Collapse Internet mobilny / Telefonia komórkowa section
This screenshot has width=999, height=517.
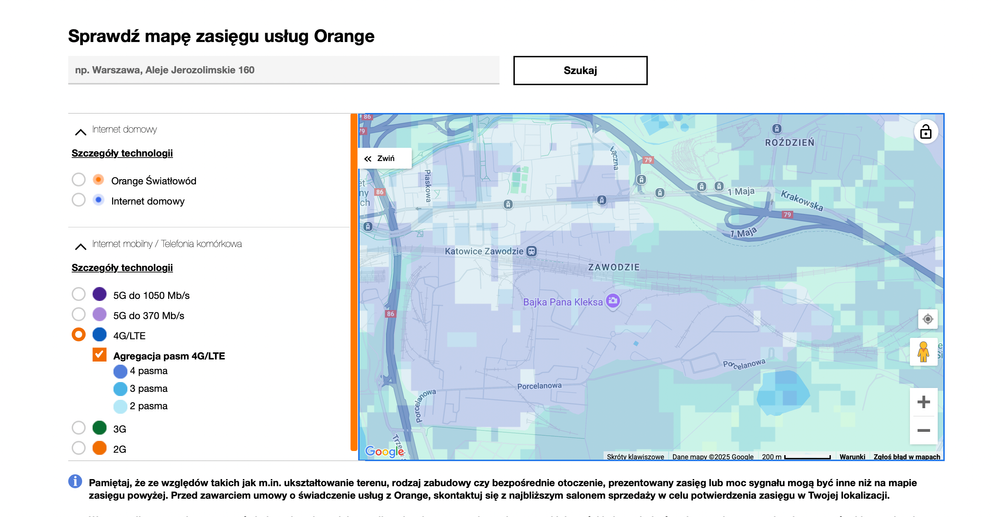[79, 244]
